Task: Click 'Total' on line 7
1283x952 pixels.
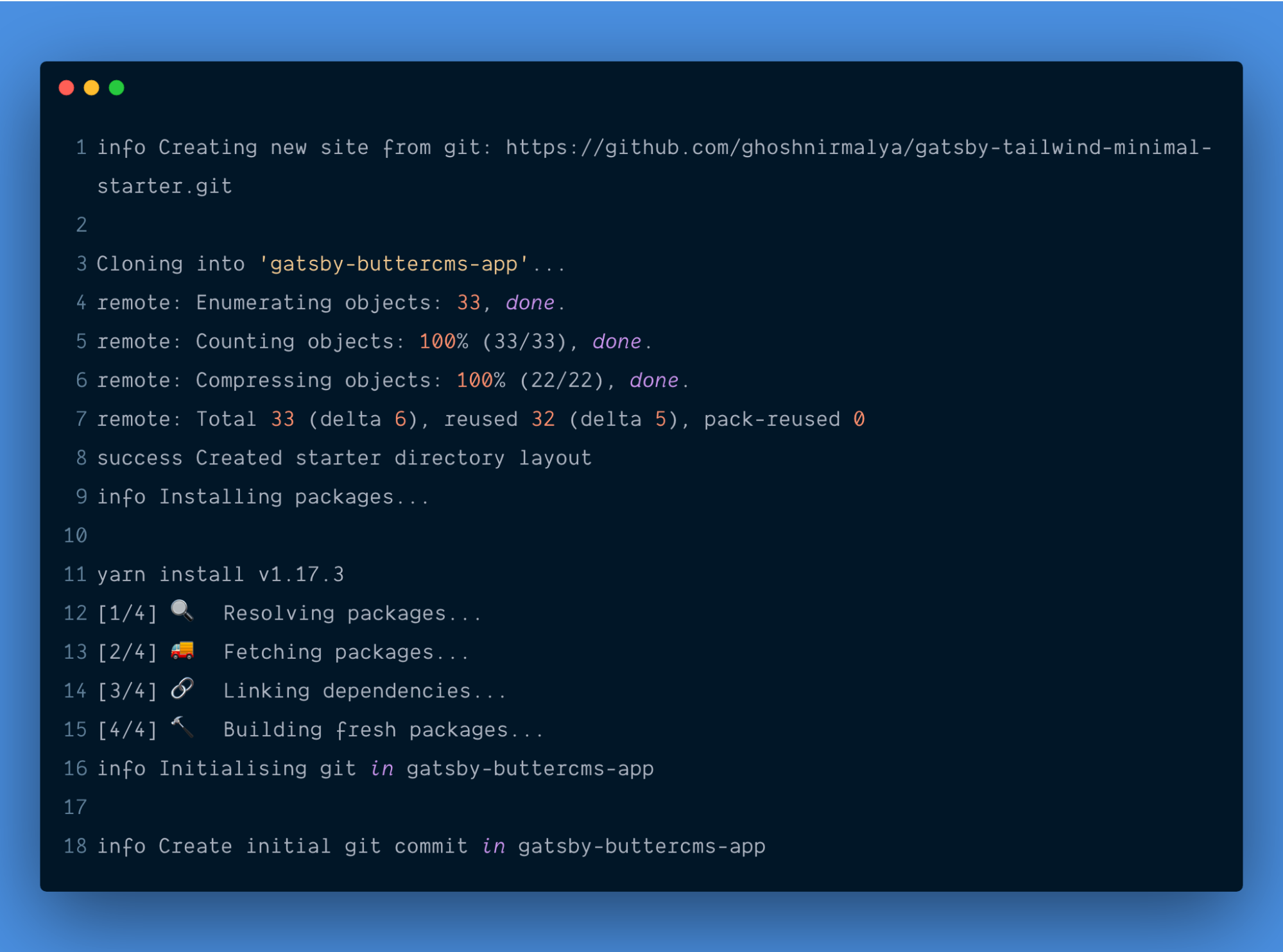Action: 226,420
